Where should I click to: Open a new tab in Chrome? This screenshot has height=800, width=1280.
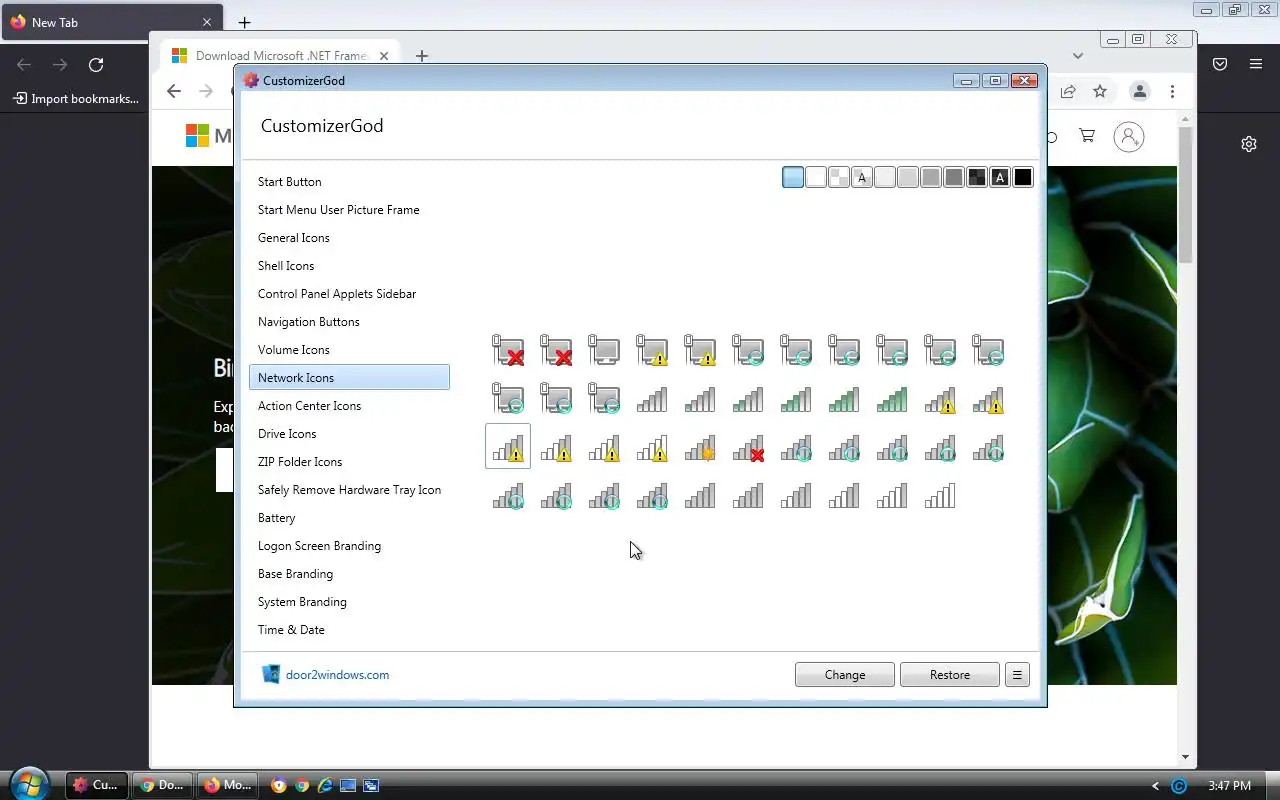coord(422,56)
